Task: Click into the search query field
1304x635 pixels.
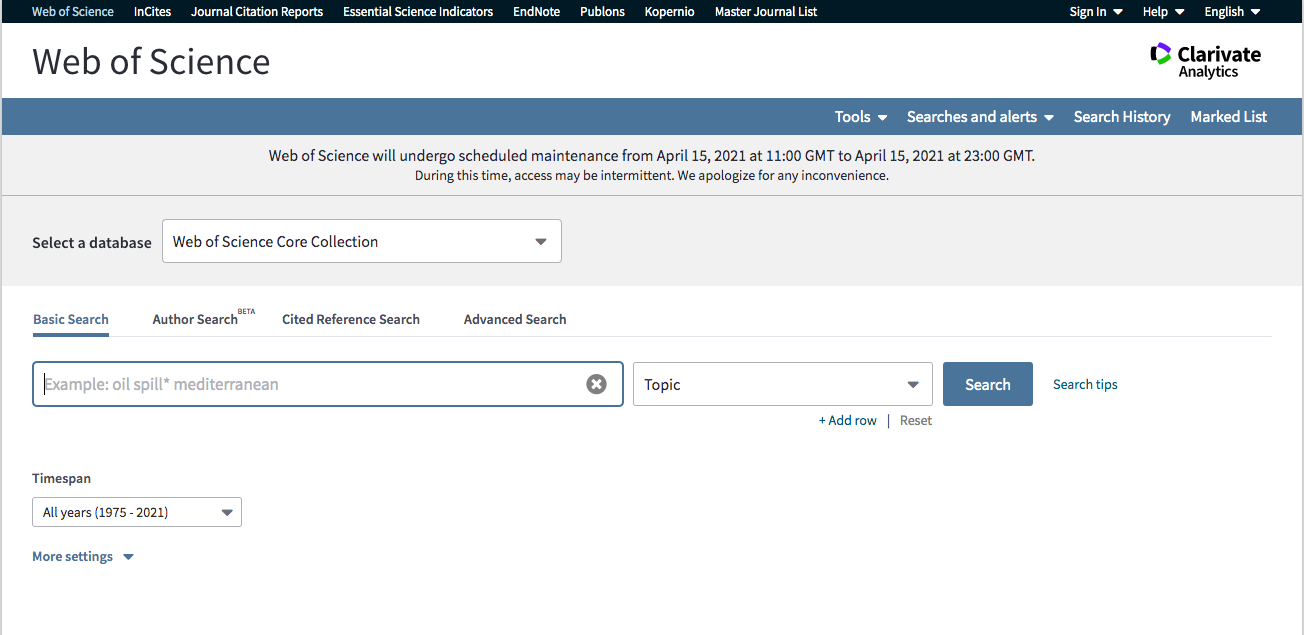Action: tap(310, 384)
